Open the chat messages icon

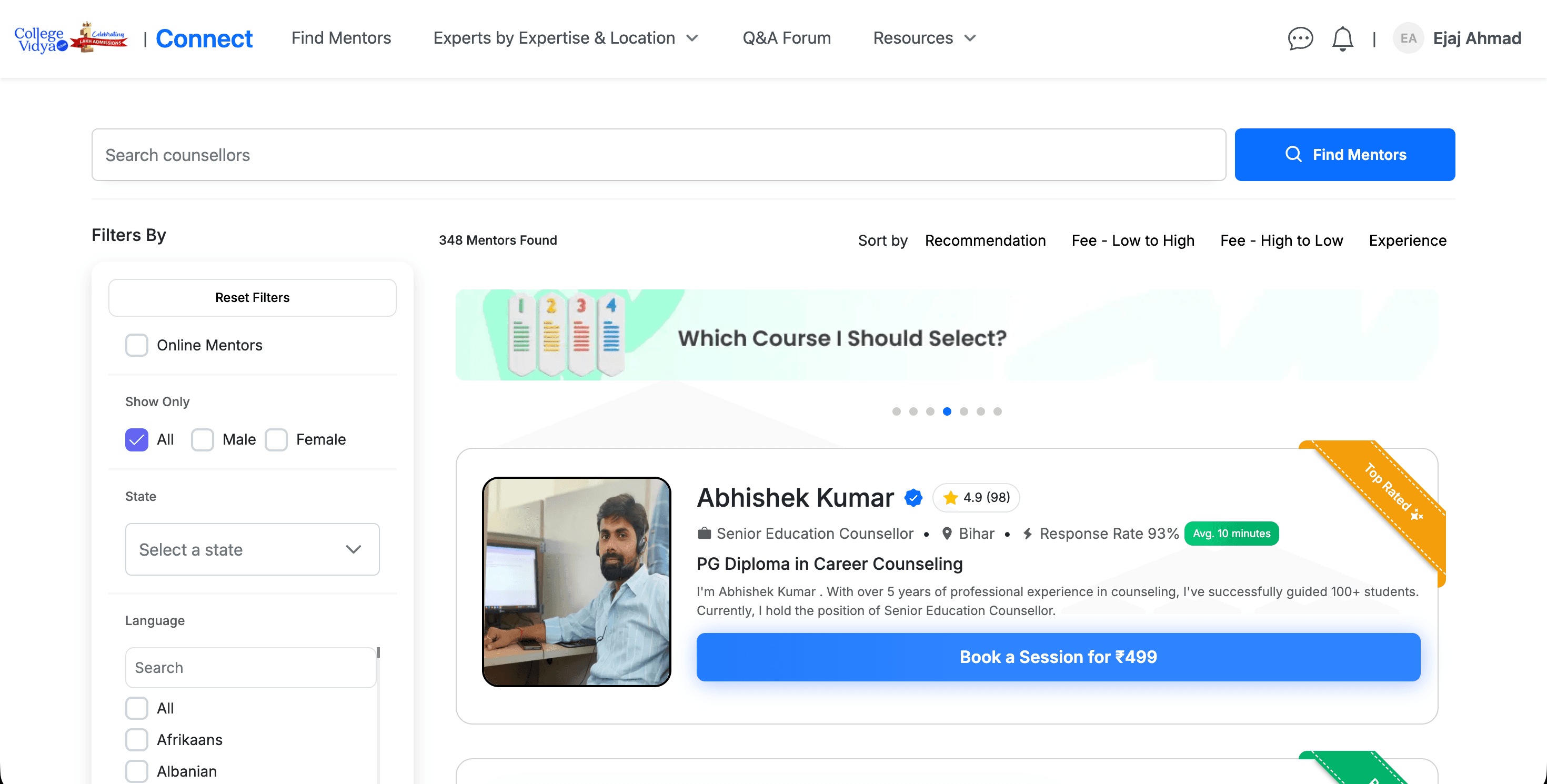[1300, 38]
